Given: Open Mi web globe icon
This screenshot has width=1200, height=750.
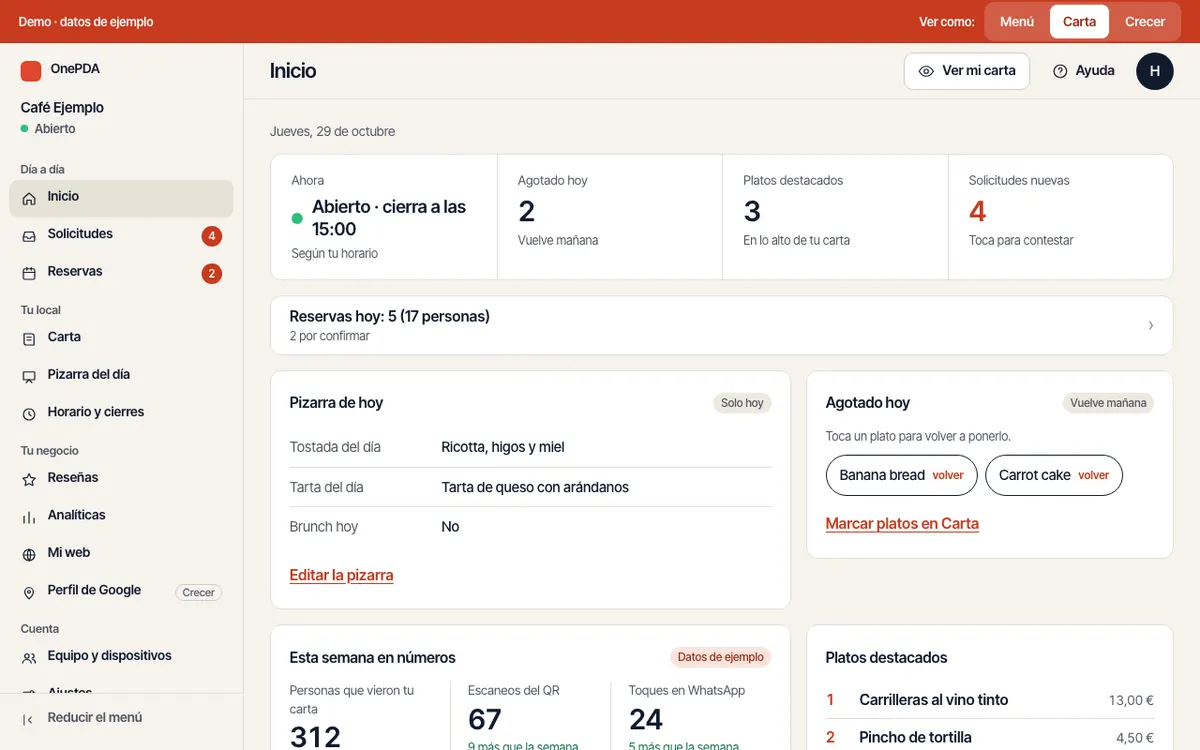Looking at the screenshot, I should 29,553.
